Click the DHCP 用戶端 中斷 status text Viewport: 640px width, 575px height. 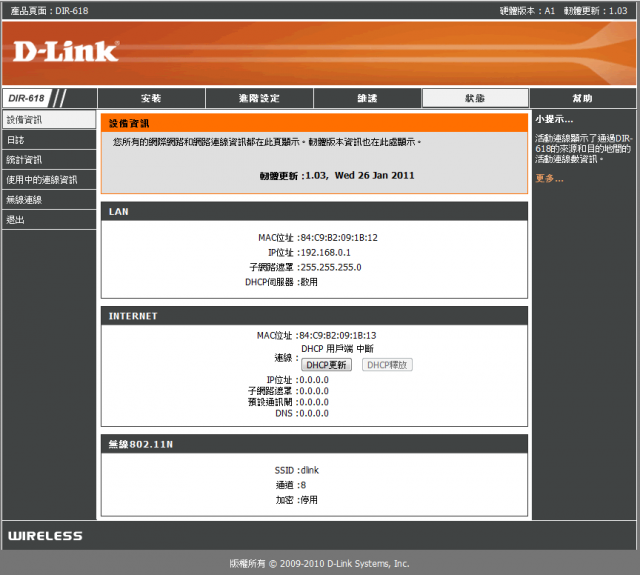(x=338, y=349)
